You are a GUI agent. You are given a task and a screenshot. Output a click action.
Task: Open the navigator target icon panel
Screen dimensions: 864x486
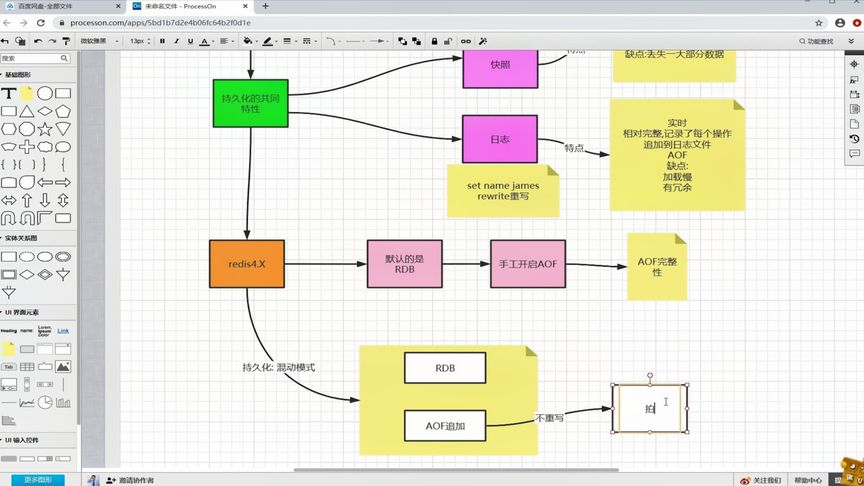pos(854,64)
